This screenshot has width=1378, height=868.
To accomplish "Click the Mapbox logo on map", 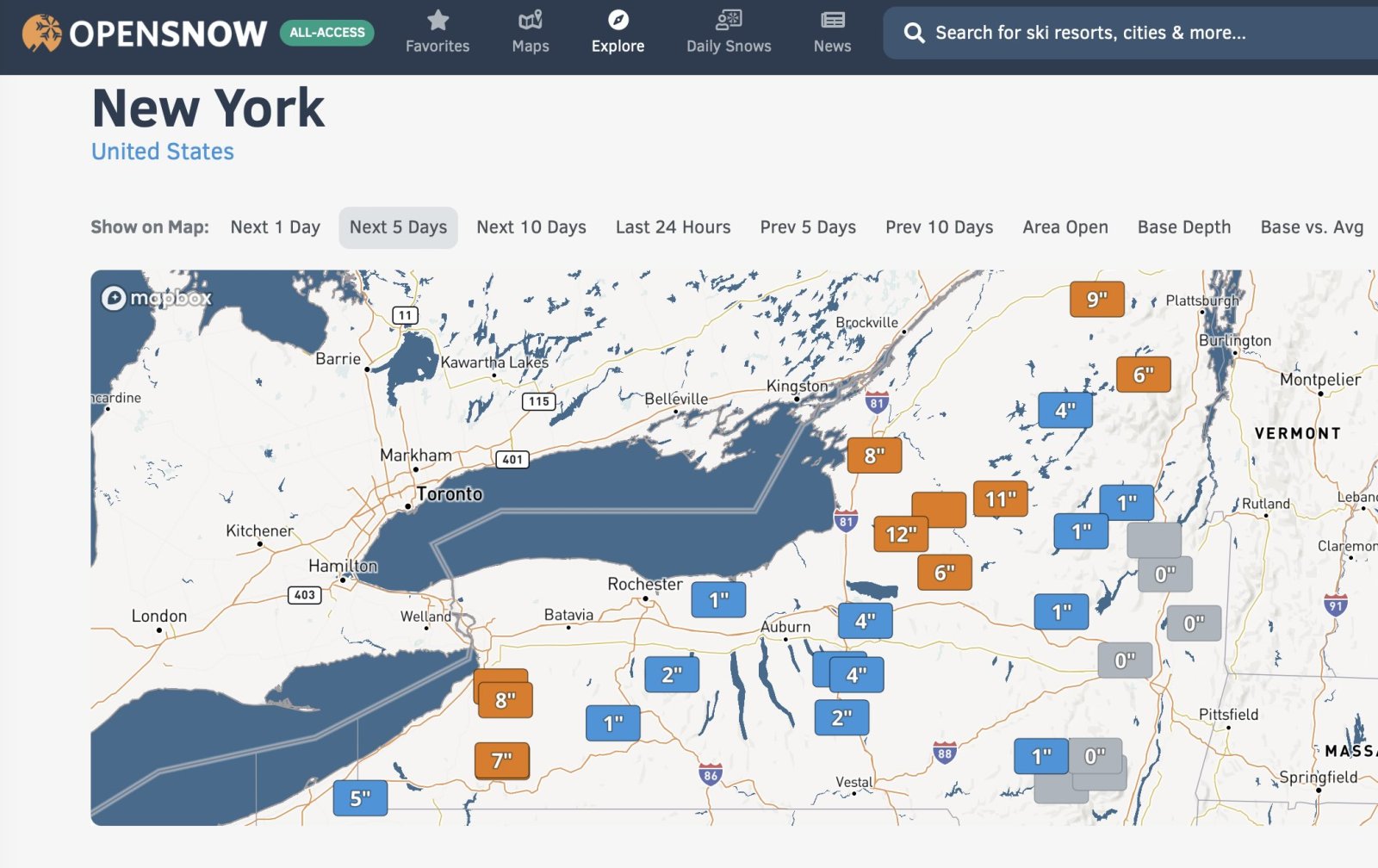I will pos(156,298).
